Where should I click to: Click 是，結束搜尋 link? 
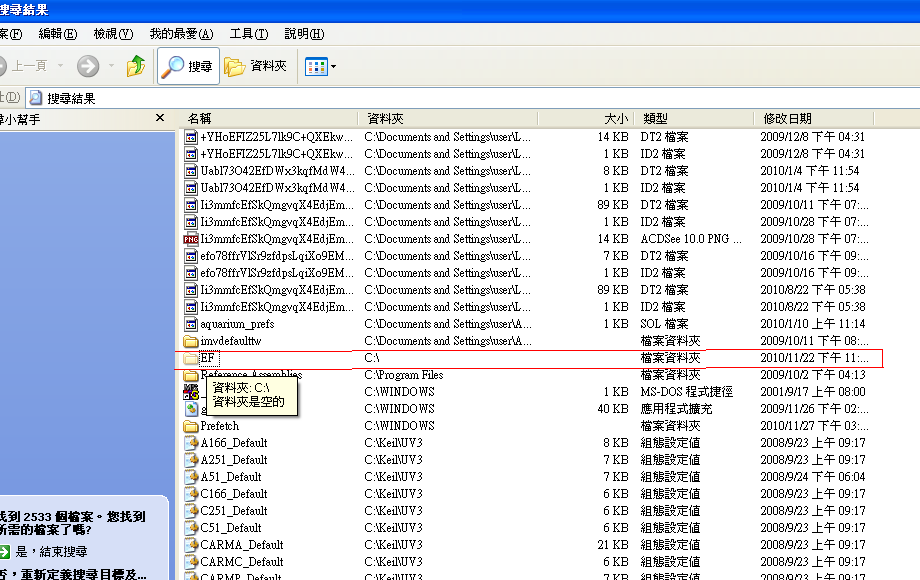(52, 551)
